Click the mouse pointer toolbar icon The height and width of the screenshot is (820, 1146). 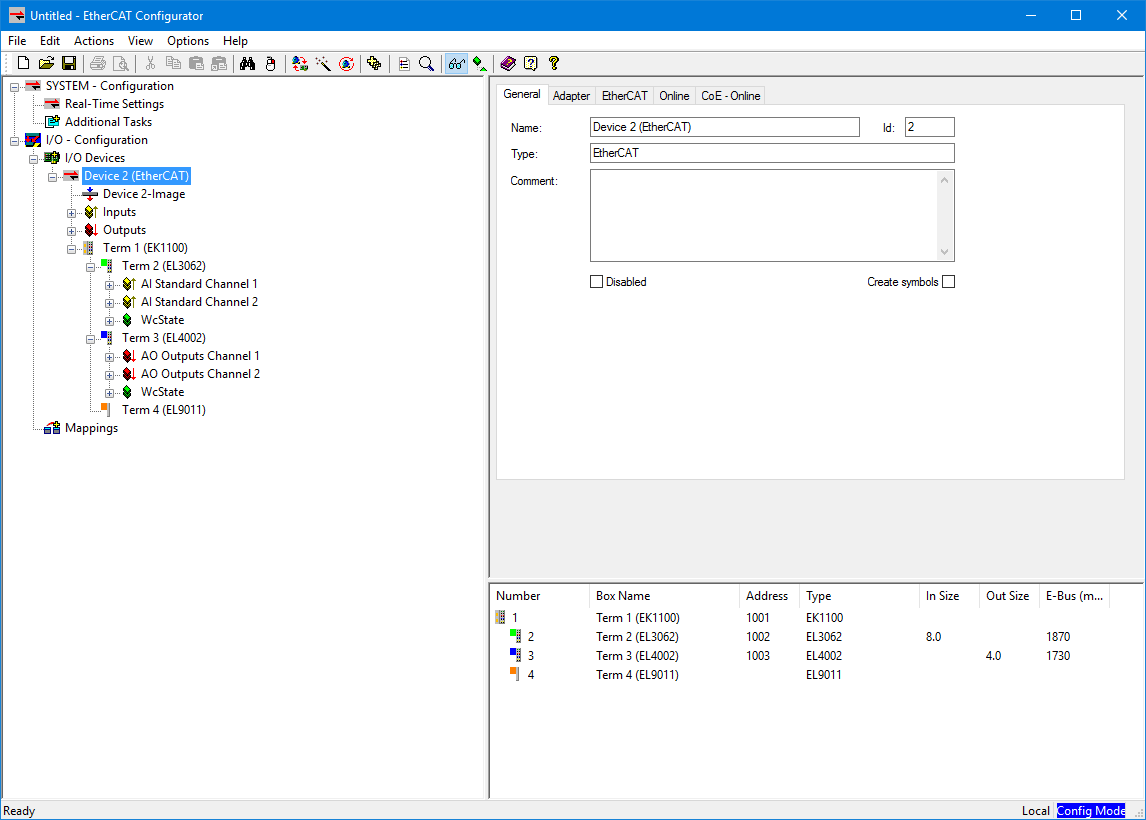pyautogui.click(x=270, y=64)
